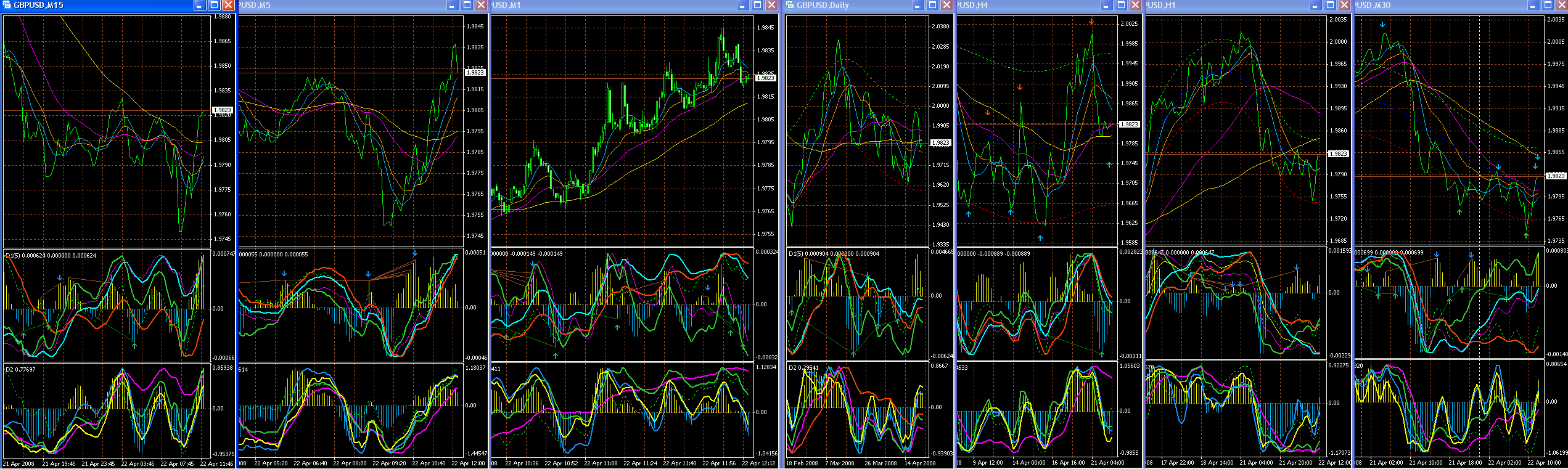This screenshot has height=469, width=1568.
Task: Close the M5 chart window
Action: coord(481,6)
